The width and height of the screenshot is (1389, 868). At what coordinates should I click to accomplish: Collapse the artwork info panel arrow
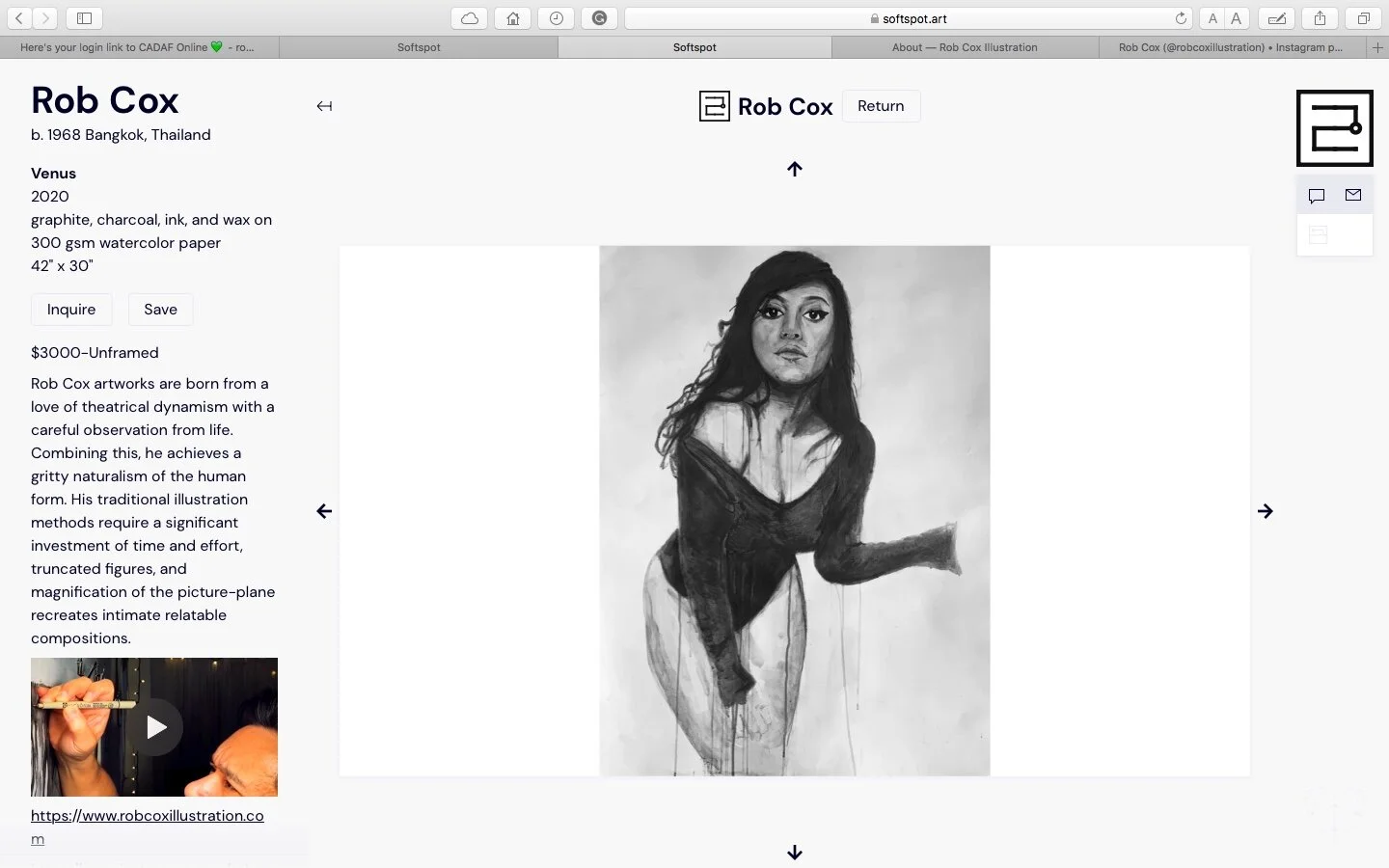[324, 106]
